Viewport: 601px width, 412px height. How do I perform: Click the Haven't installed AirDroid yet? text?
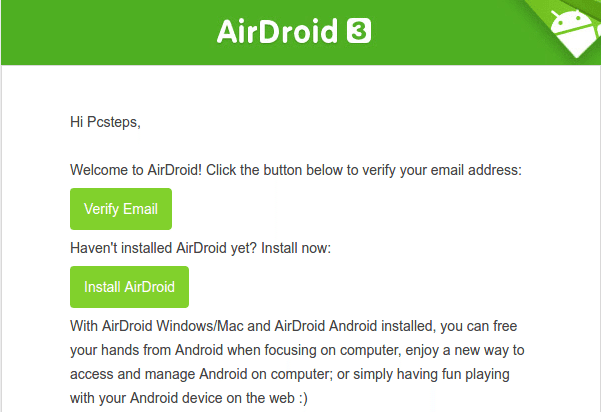(163, 248)
